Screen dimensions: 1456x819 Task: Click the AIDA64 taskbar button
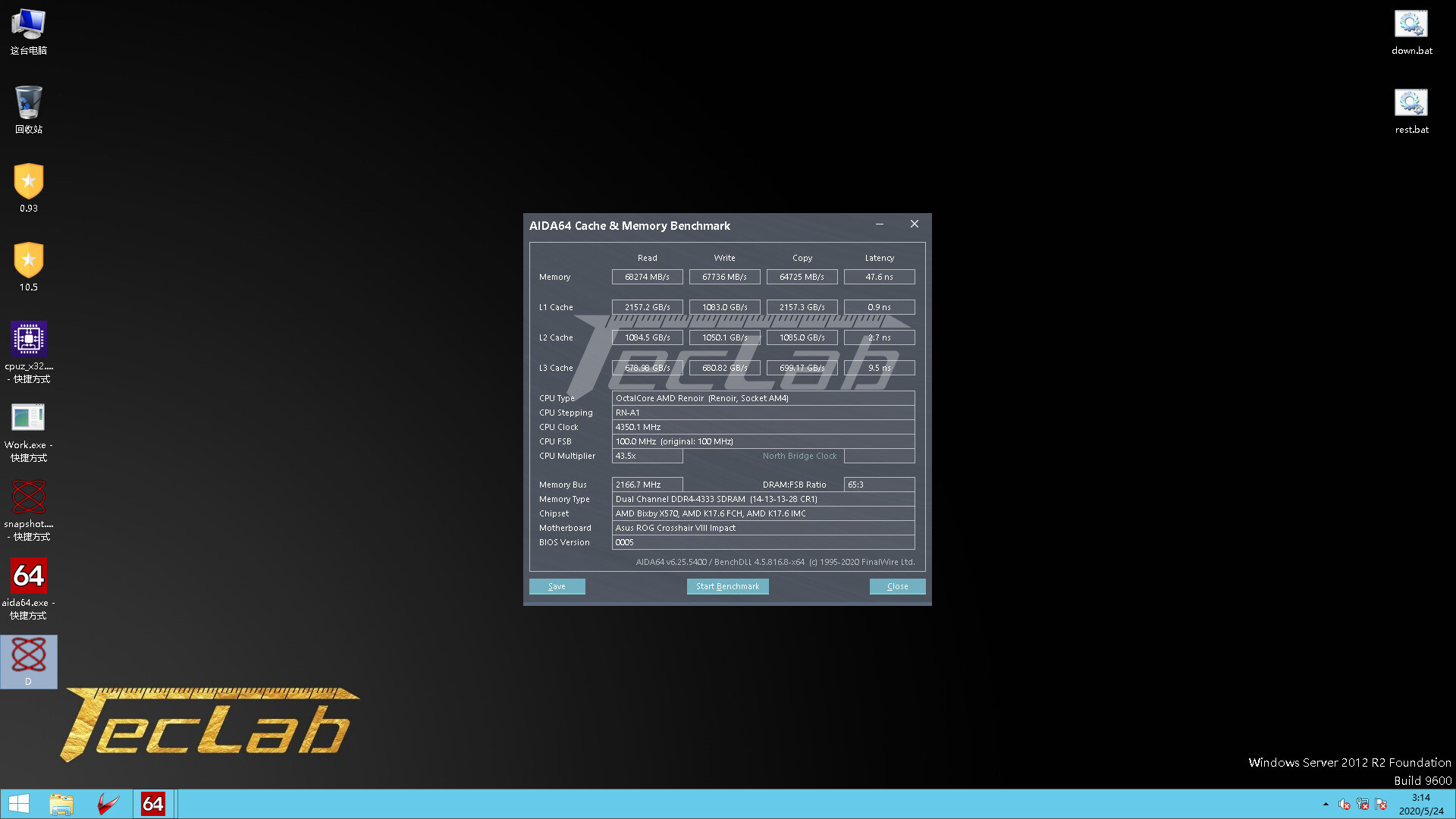(153, 804)
